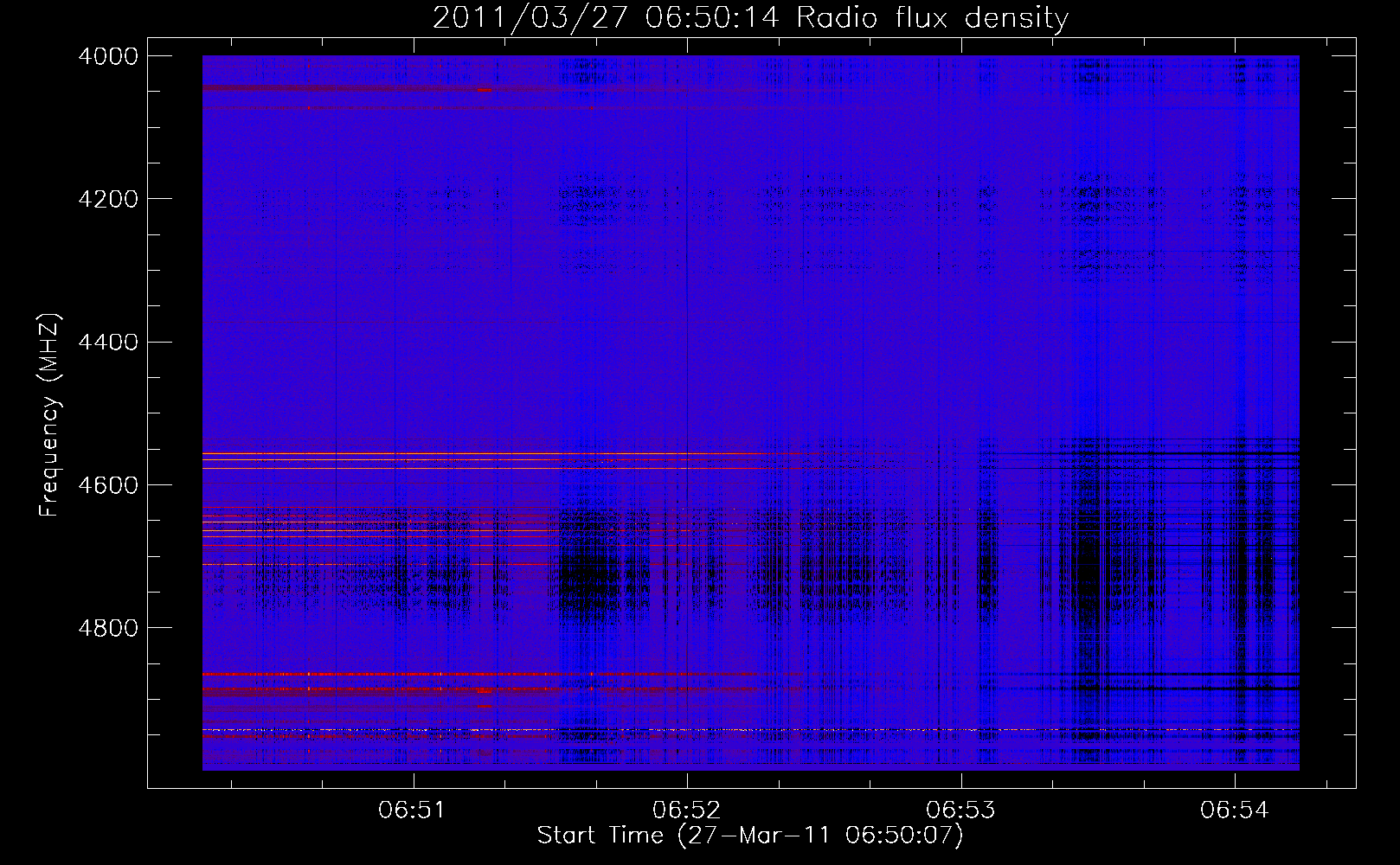Click the 06:53 time tick label

(960, 810)
